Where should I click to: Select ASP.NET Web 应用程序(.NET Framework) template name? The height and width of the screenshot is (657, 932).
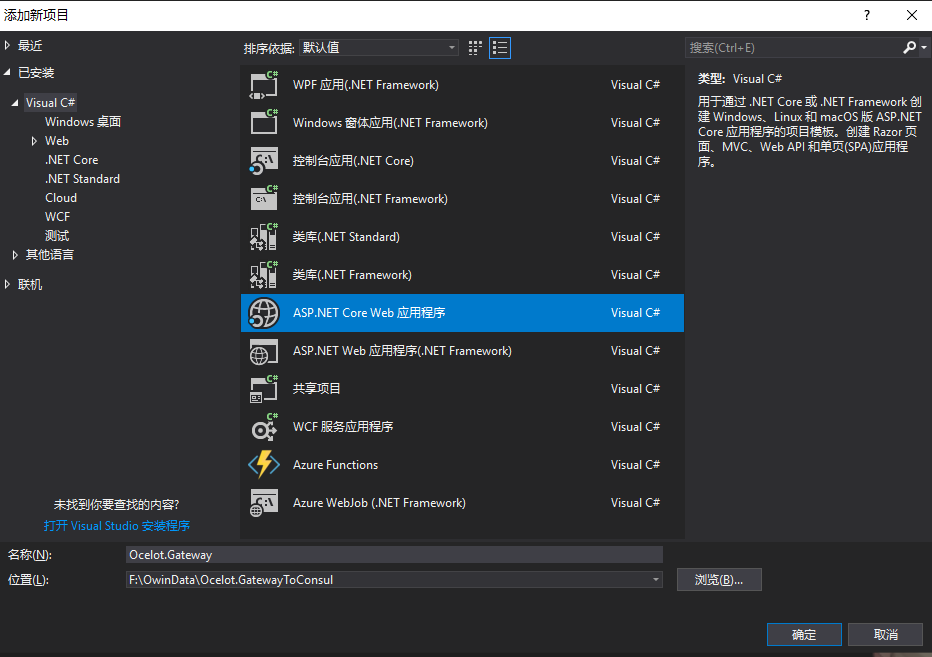tap(402, 351)
